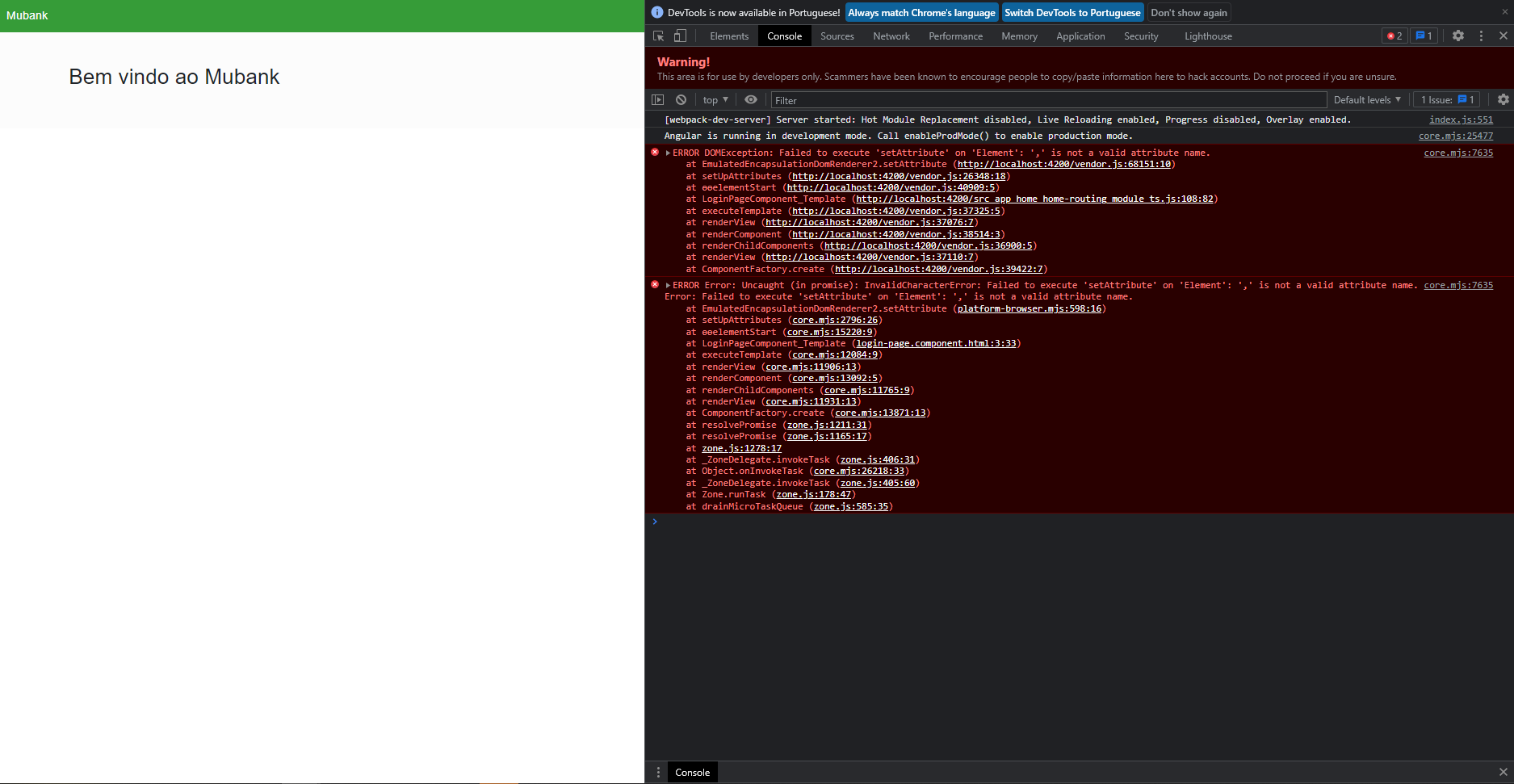Click 'Always match Chrome's language' button

[921, 12]
